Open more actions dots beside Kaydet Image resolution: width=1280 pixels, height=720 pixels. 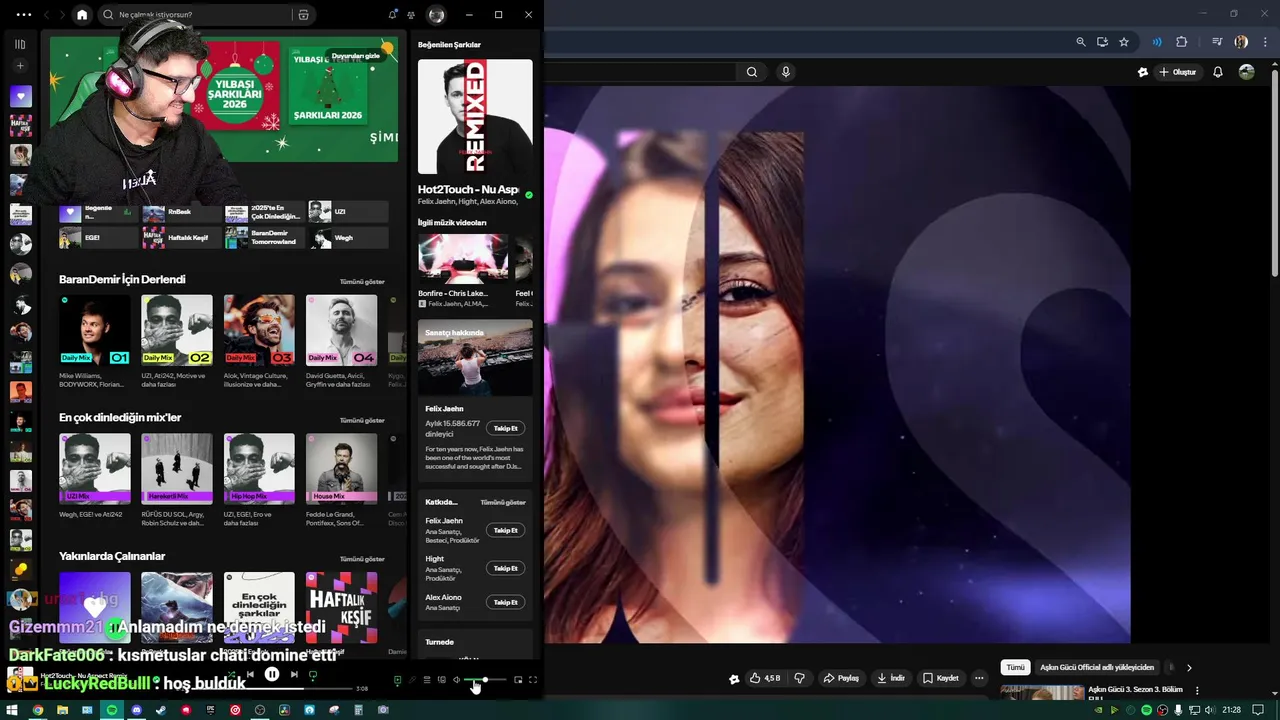click(979, 678)
